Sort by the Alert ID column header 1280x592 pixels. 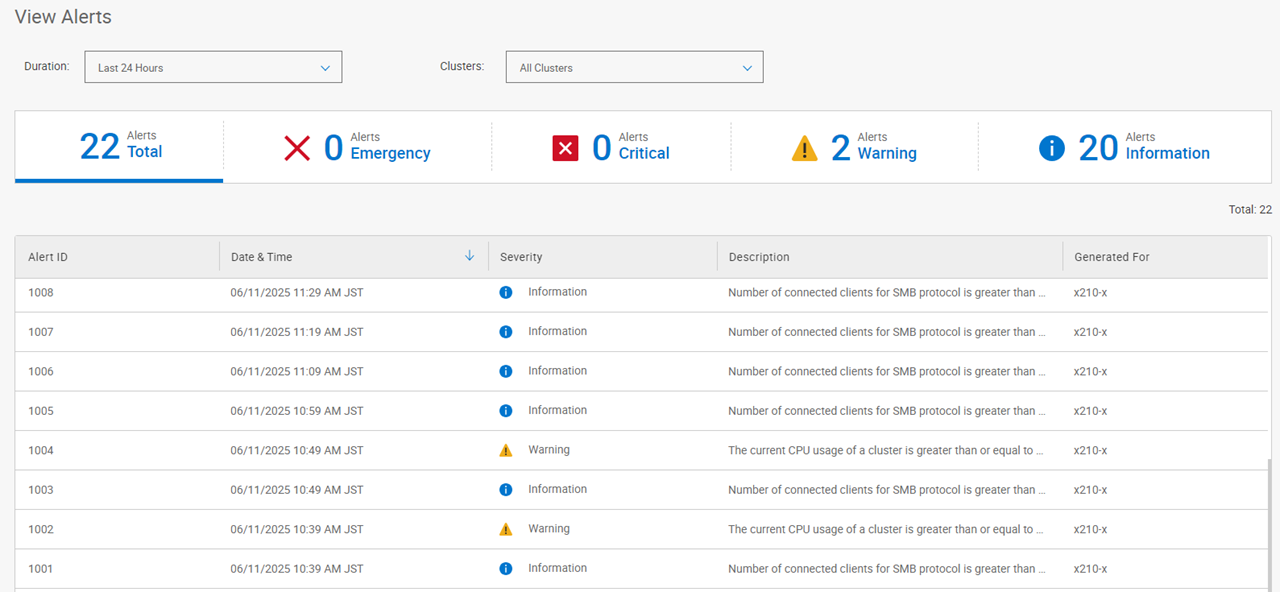(48, 257)
